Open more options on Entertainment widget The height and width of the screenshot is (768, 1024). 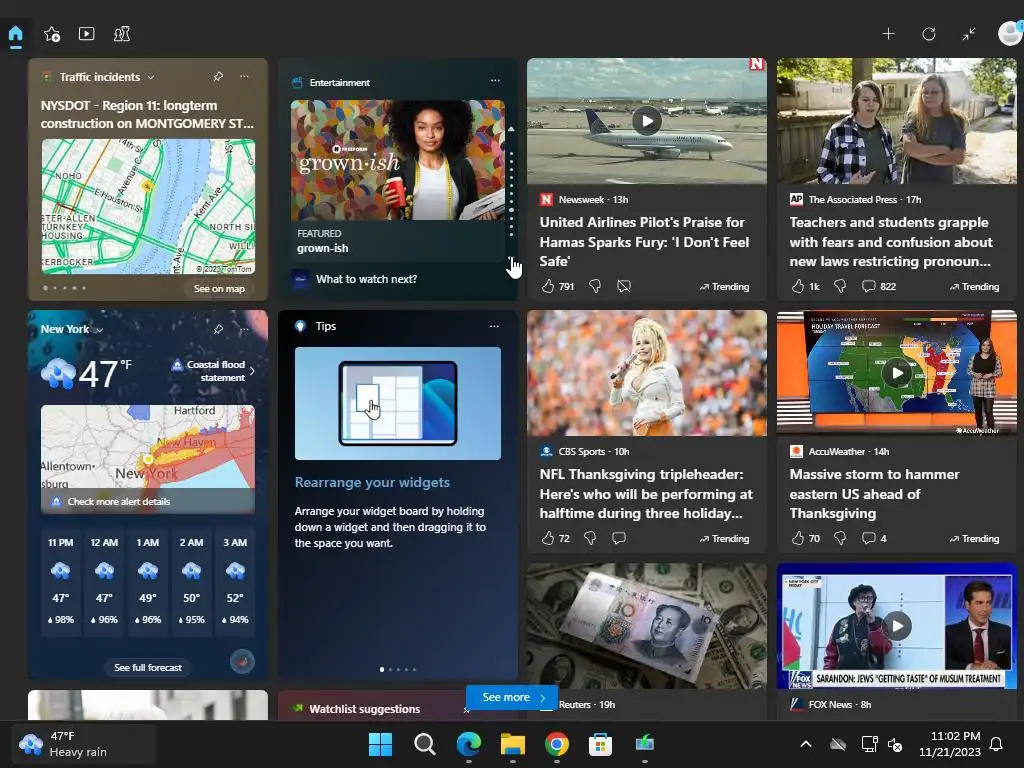click(x=495, y=80)
